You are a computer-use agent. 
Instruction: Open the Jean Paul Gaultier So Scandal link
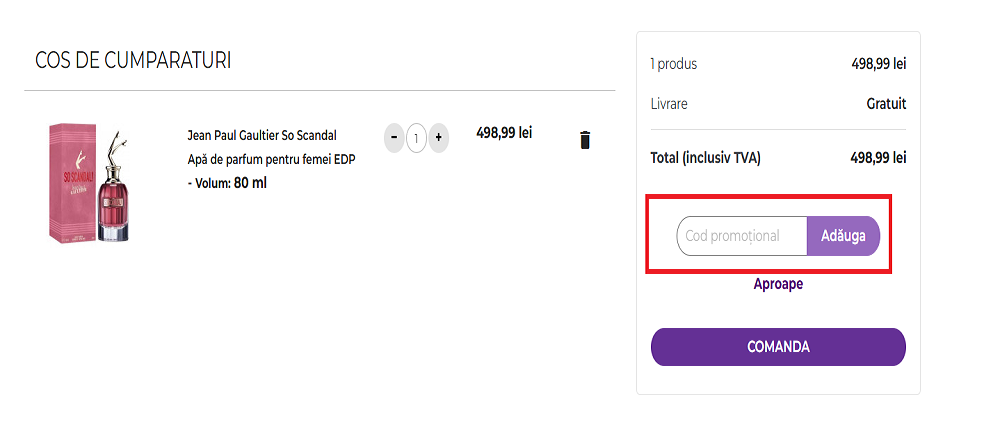point(262,135)
